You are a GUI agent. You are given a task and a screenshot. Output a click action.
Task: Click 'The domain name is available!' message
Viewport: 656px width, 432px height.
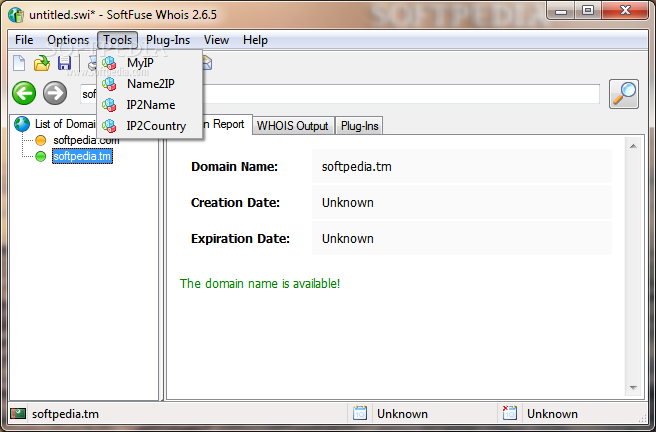[260, 284]
